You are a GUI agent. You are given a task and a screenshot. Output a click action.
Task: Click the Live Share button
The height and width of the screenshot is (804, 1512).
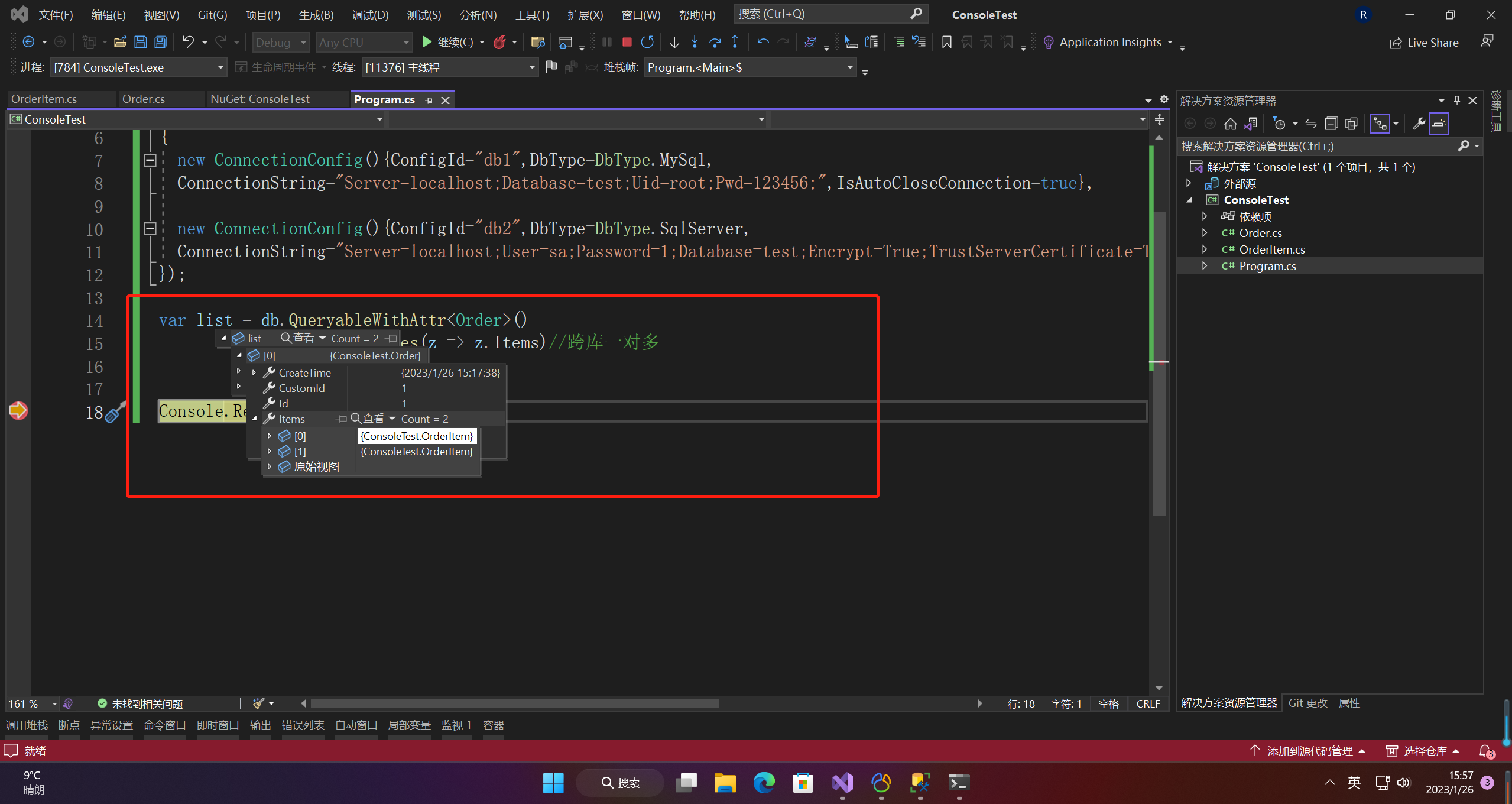[x=1424, y=43]
